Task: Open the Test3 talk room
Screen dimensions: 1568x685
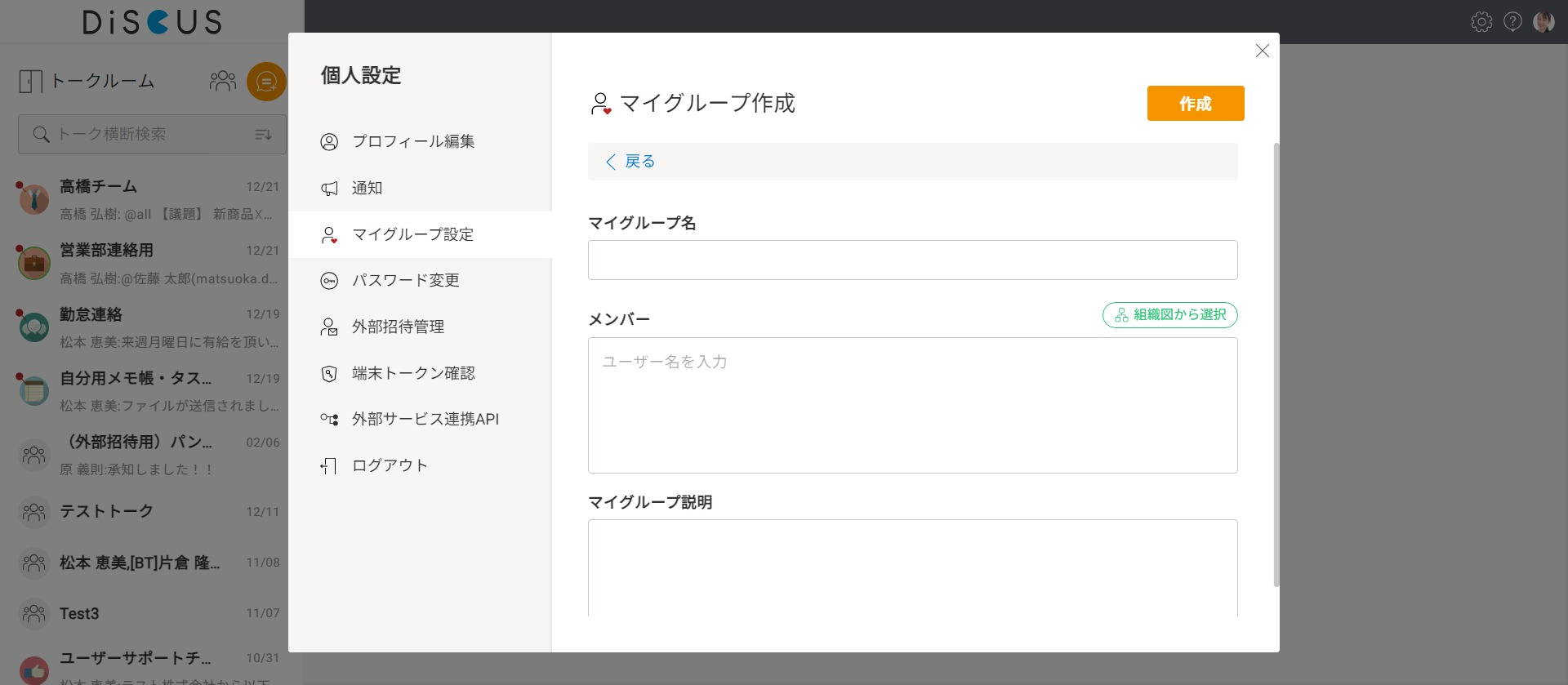Action: [152, 613]
